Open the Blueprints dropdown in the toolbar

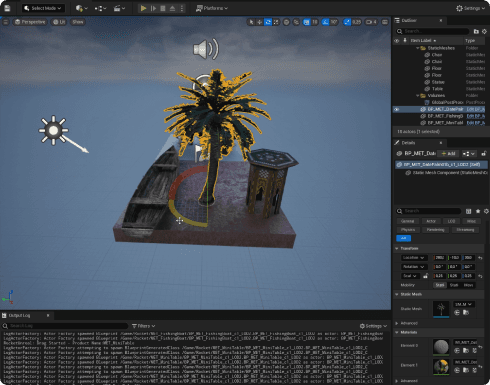pos(100,8)
